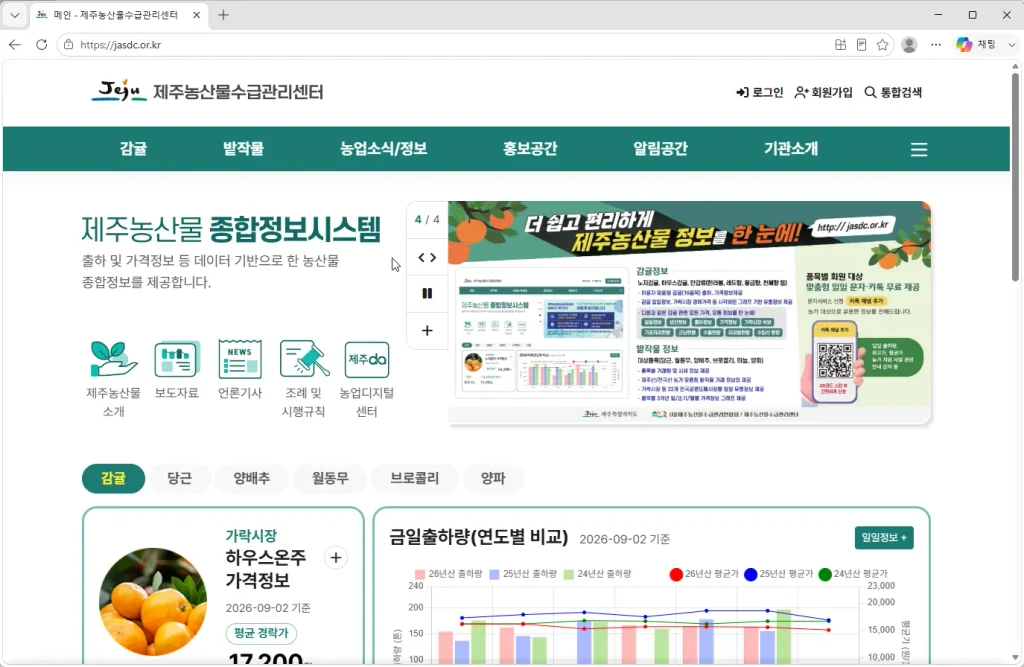Expand 하우스온주 가격정보 plus button
Screen dimensions: 1024x667
coord(336,558)
